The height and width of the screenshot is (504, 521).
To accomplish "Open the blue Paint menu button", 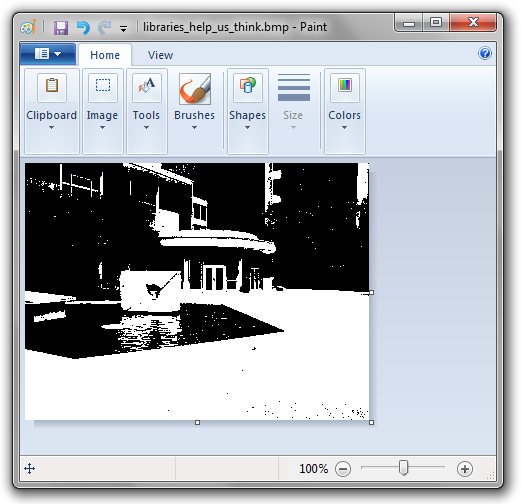I will (x=48, y=54).
